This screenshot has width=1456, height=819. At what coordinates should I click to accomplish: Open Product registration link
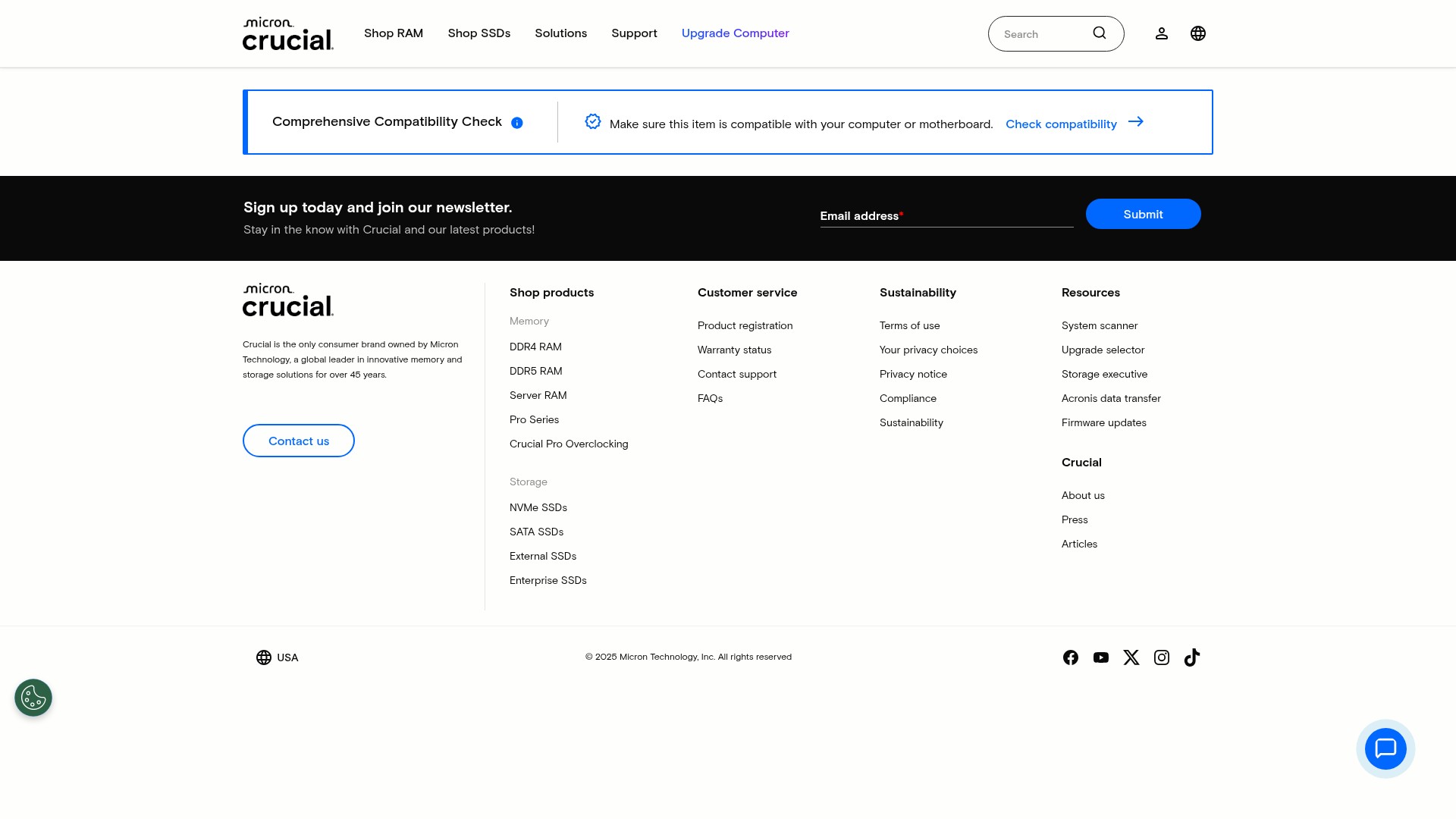745,326
